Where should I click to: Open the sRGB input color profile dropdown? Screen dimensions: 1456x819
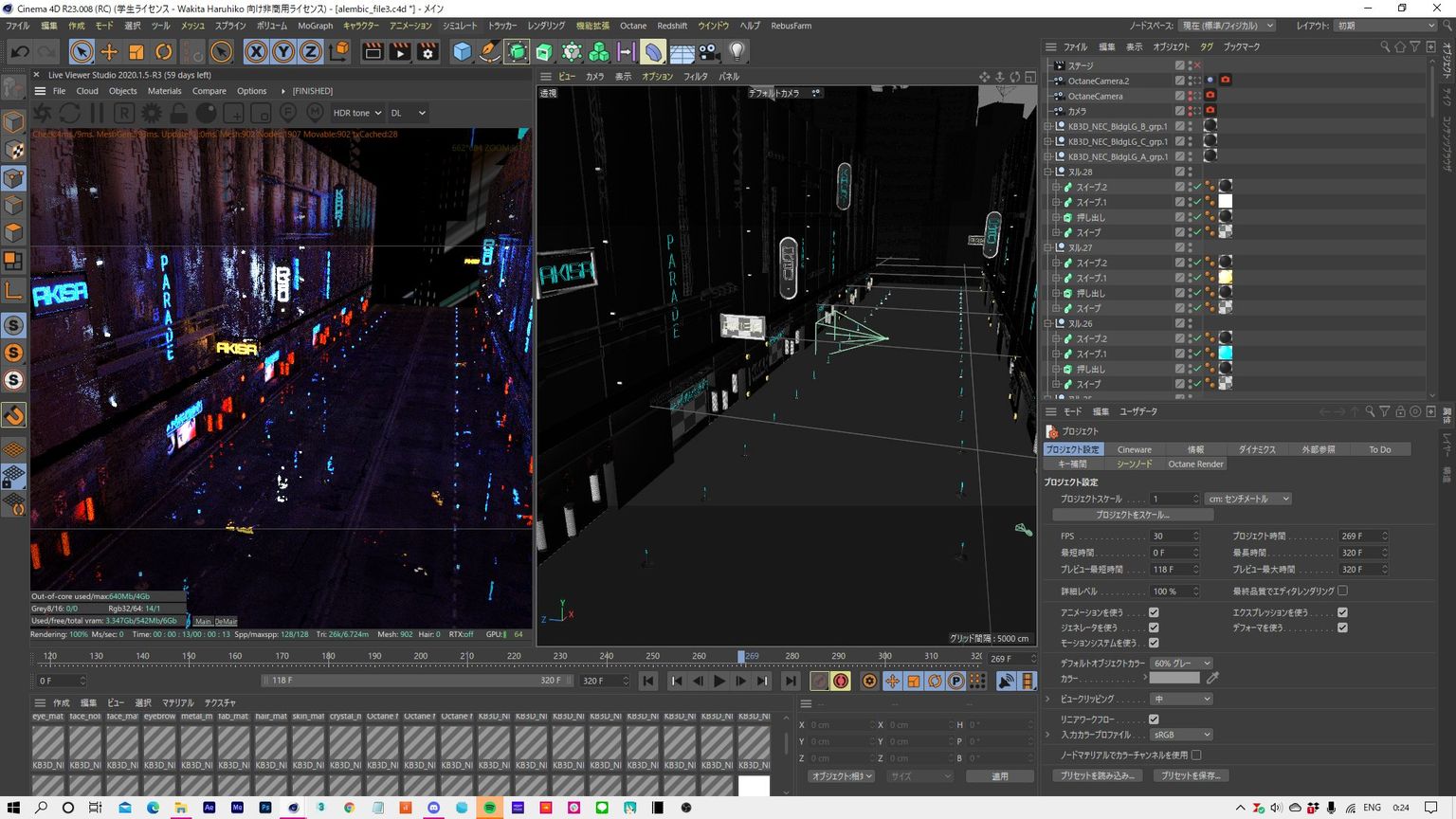click(1181, 735)
